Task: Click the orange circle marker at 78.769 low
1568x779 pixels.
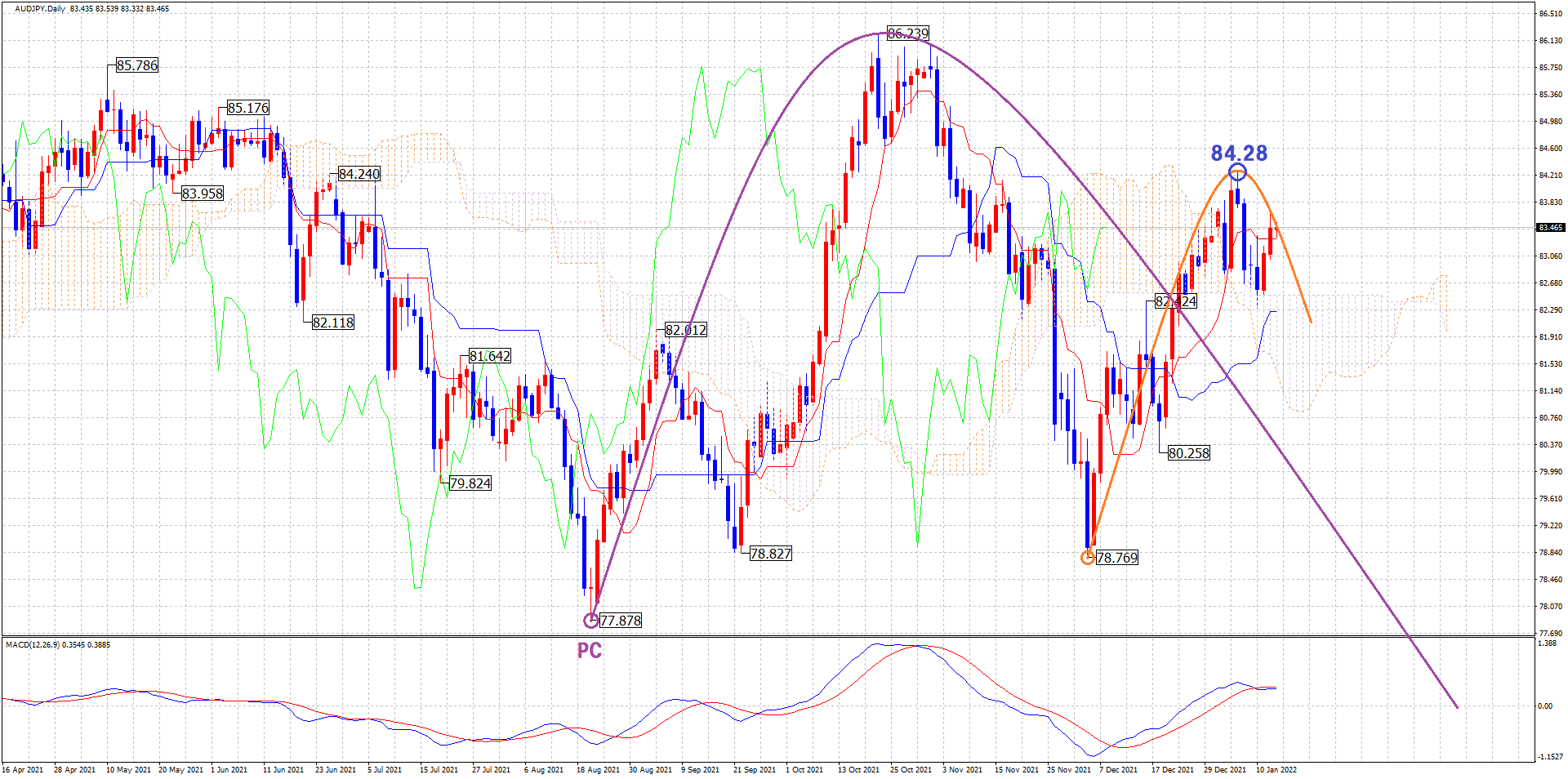Action: coord(1087,558)
